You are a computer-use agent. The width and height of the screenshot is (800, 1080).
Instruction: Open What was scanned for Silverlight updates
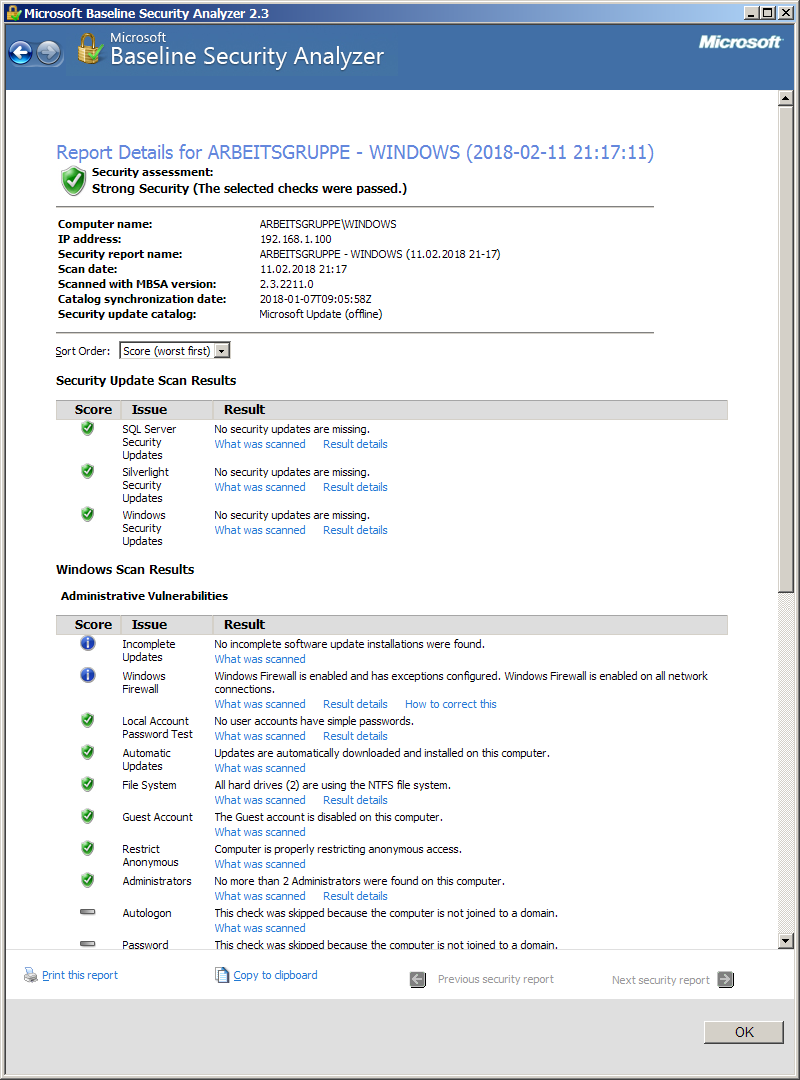(x=260, y=487)
